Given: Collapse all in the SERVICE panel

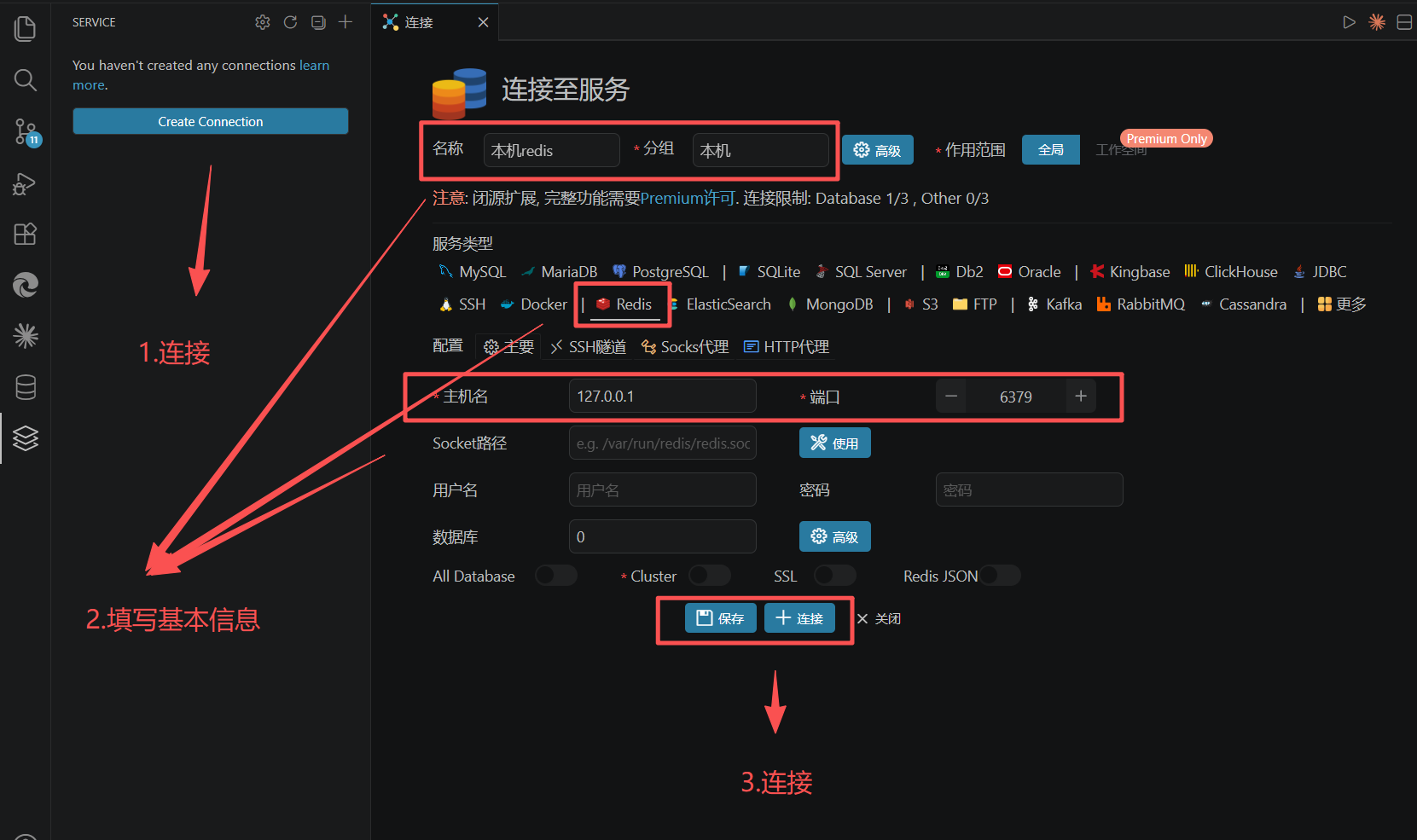Looking at the screenshot, I should [318, 22].
